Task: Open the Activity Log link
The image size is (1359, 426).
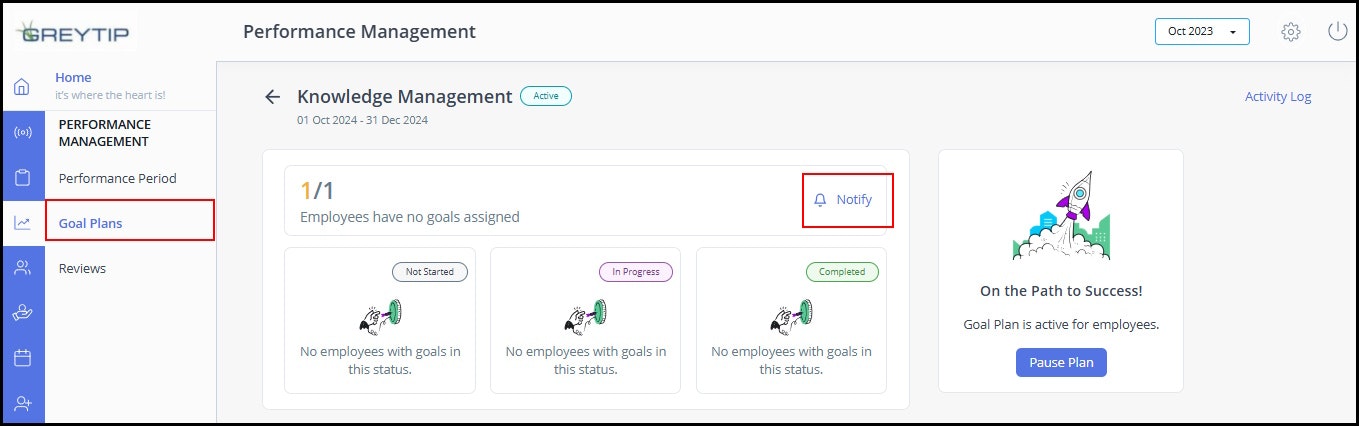Action: [x=1277, y=97]
